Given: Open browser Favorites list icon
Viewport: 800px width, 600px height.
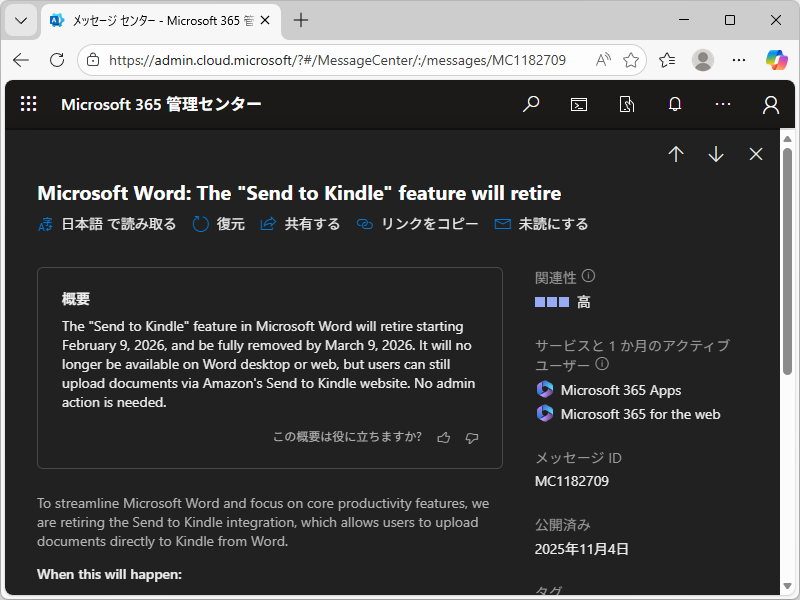Looking at the screenshot, I should point(667,60).
